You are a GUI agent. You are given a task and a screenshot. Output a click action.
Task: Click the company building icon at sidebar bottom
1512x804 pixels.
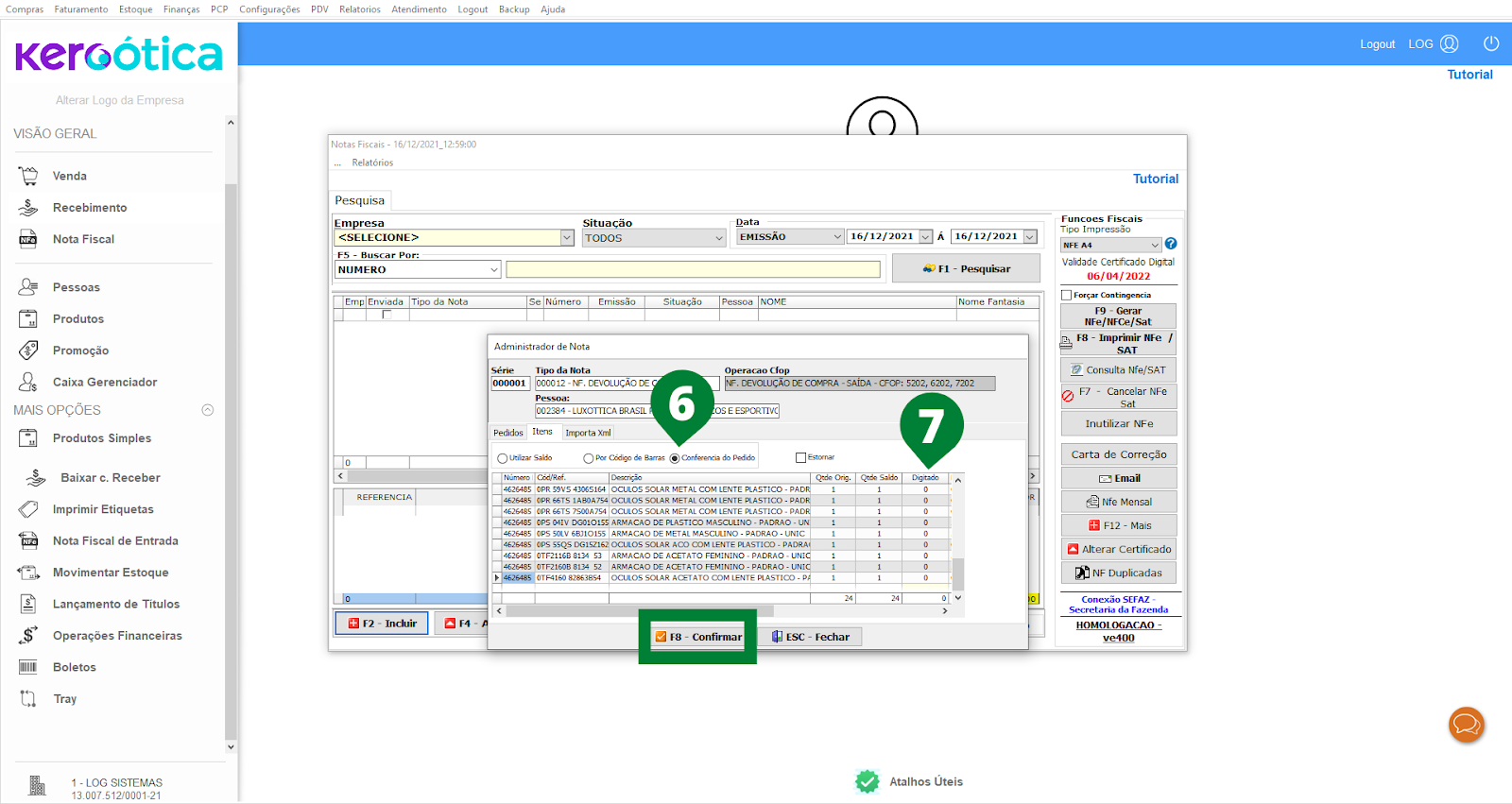tap(37, 786)
